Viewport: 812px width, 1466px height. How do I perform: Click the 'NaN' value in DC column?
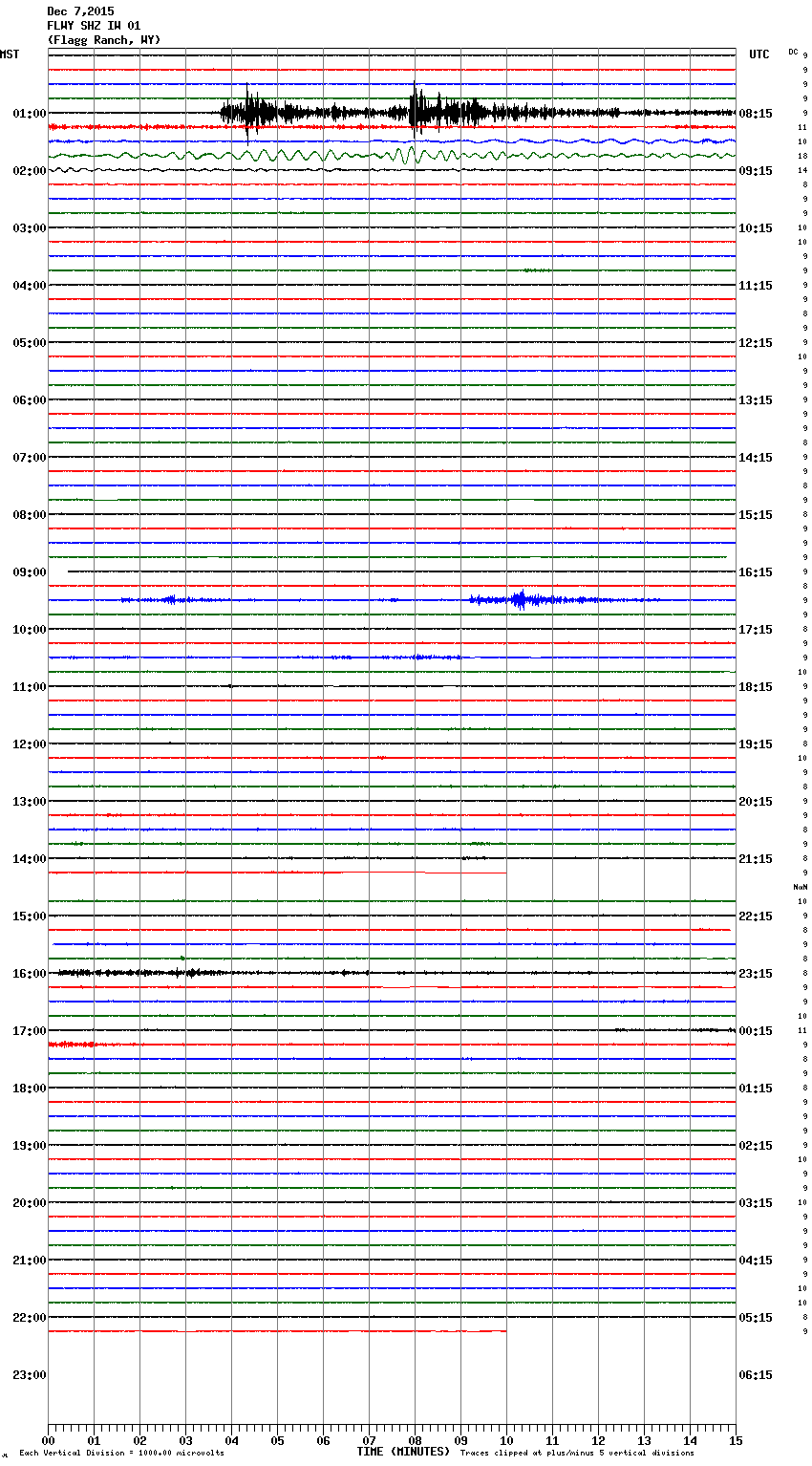click(x=801, y=887)
